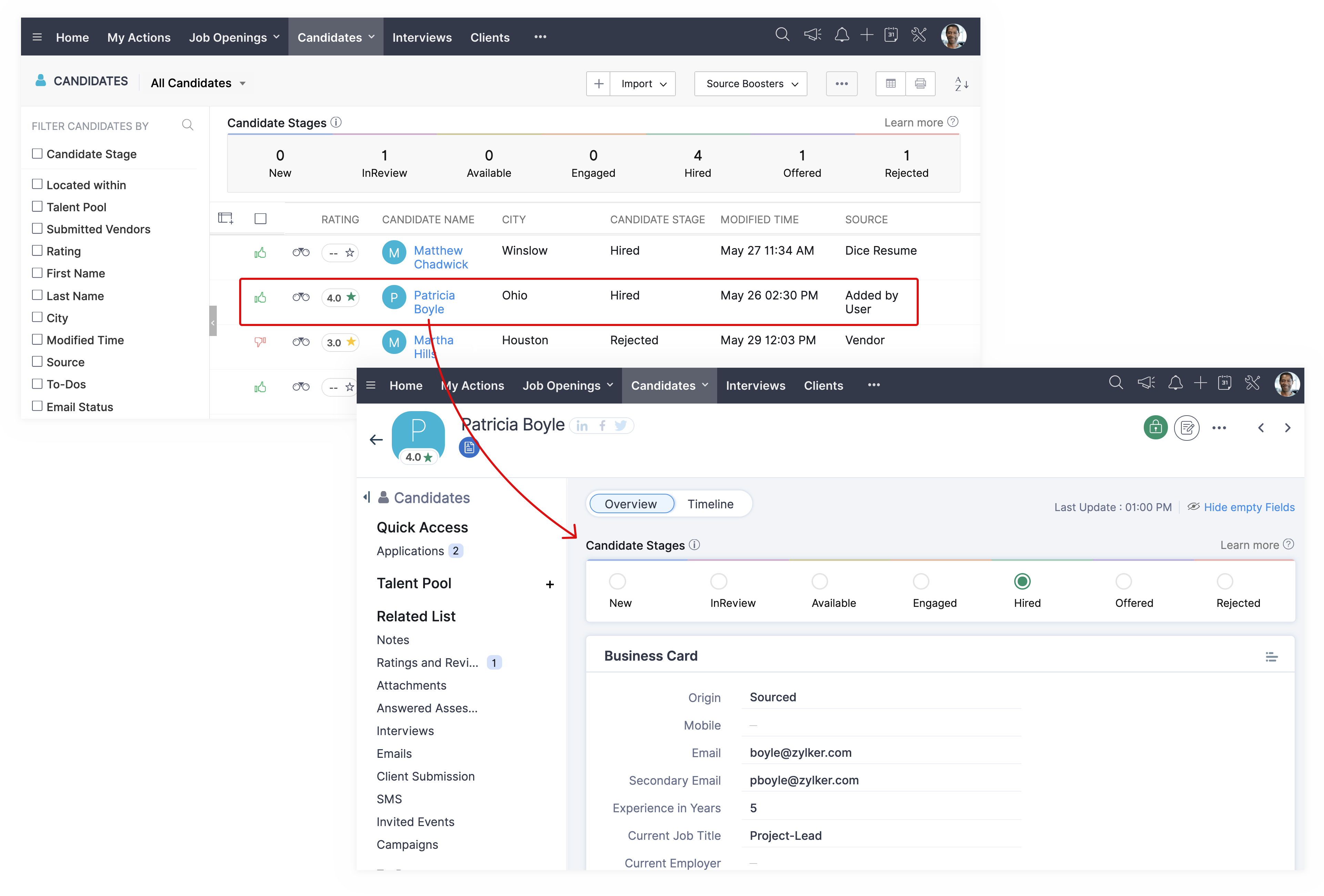Click the Hired count in Candidate Stages
The height and width of the screenshot is (896, 1324).
click(697, 155)
